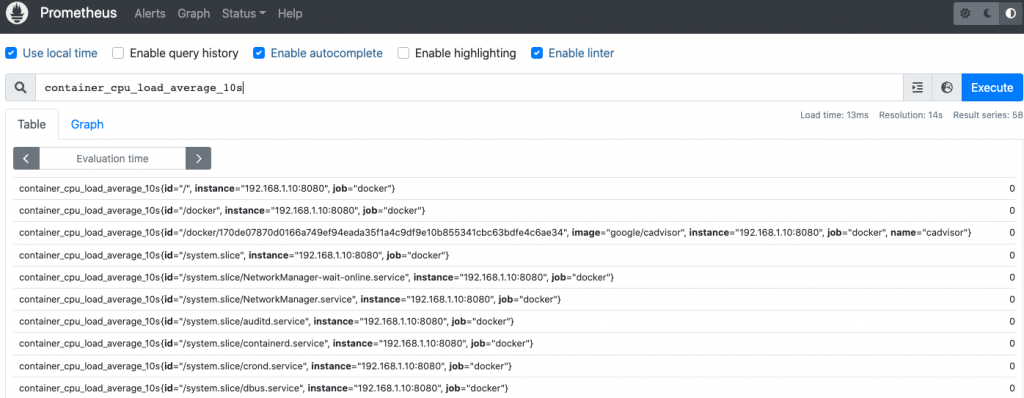This screenshot has height=398, width=1024.
Task: Click the row with id="/system.slice"
Action: 515,255
